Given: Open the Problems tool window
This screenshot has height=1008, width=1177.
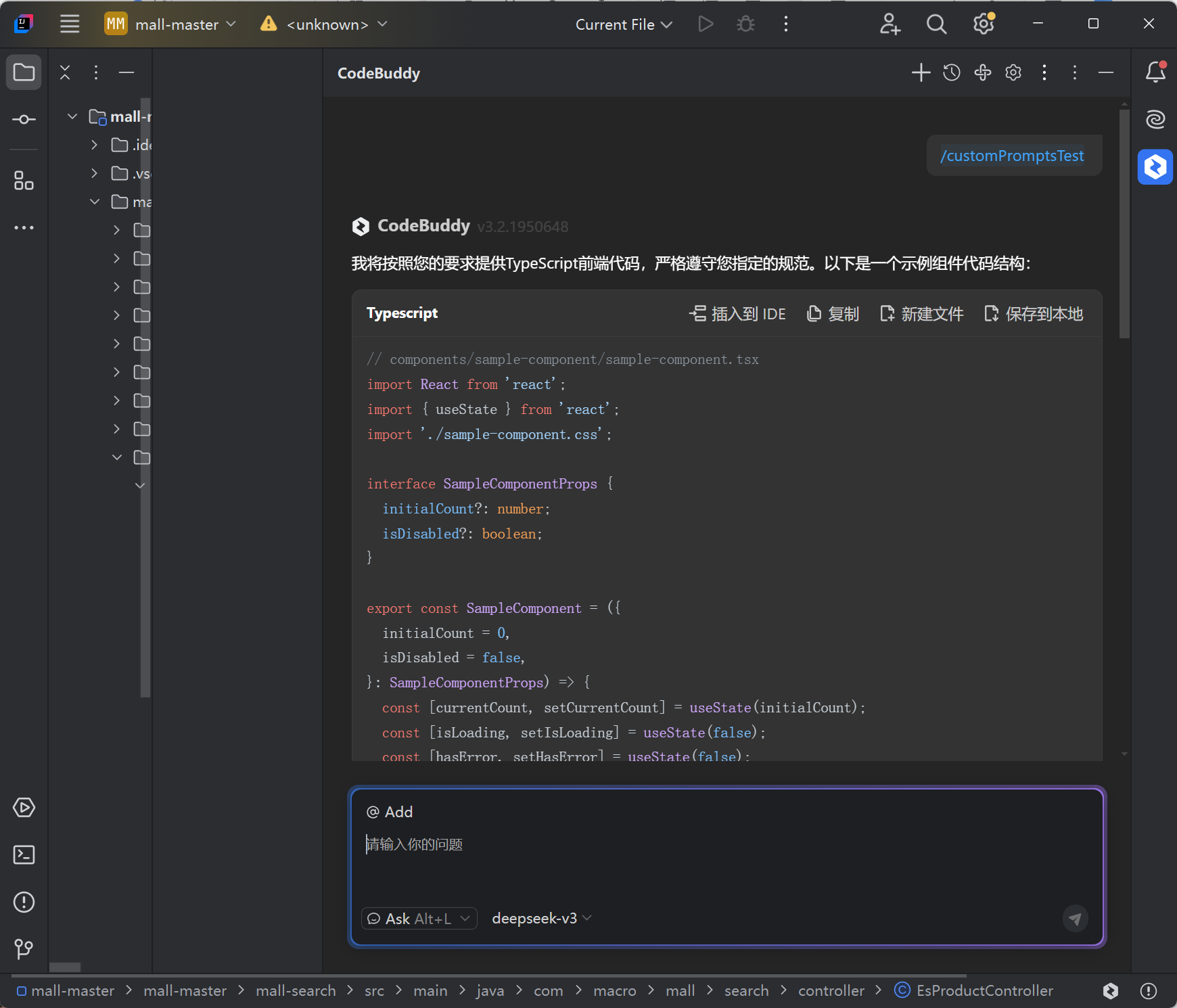Looking at the screenshot, I should [24, 902].
